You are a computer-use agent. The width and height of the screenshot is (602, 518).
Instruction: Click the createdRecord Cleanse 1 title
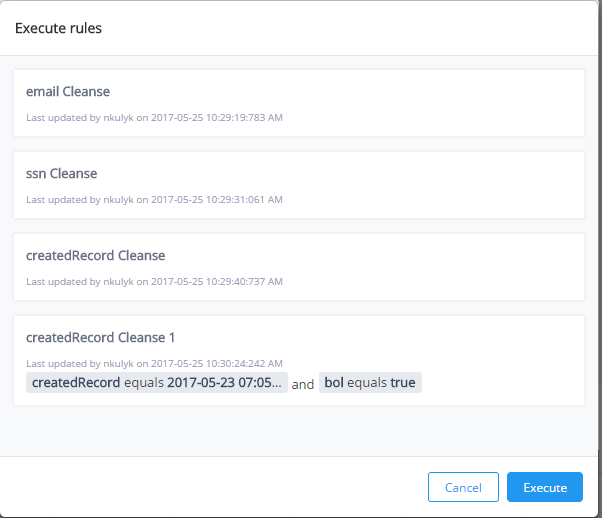[x=101, y=338]
